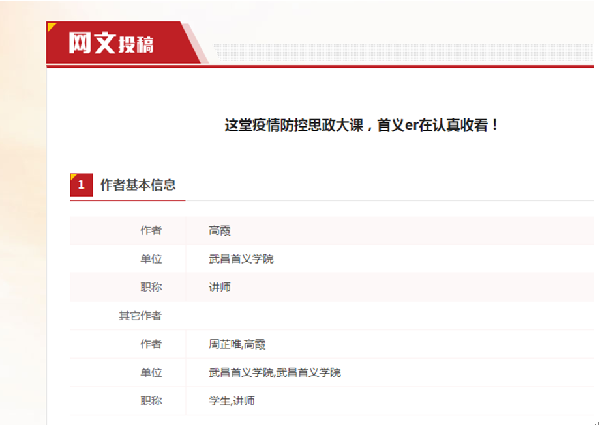The width and height of the screenshot is (600, 425).
Task: Click the yellow corner triangle on the 网文投稿 banner
Action: 51,26
